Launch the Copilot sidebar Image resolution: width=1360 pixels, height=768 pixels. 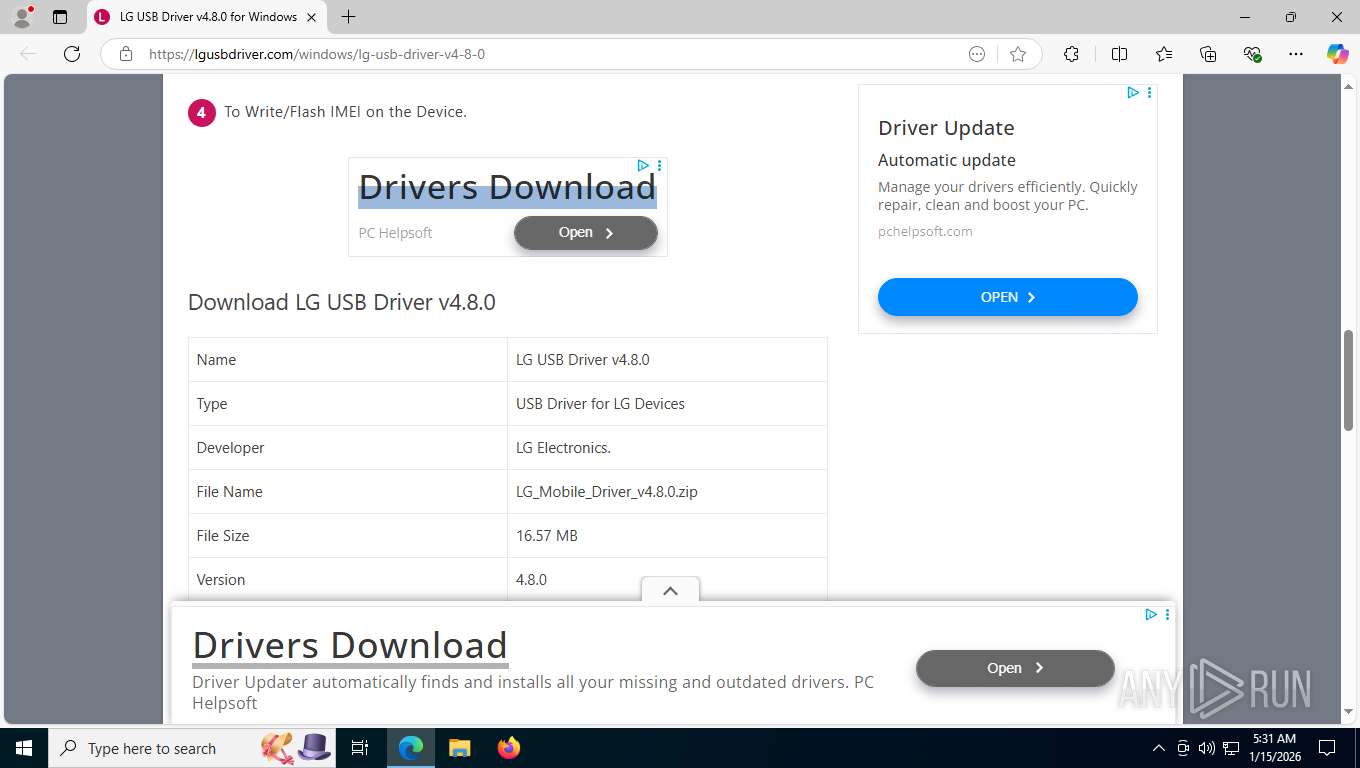1337,54
